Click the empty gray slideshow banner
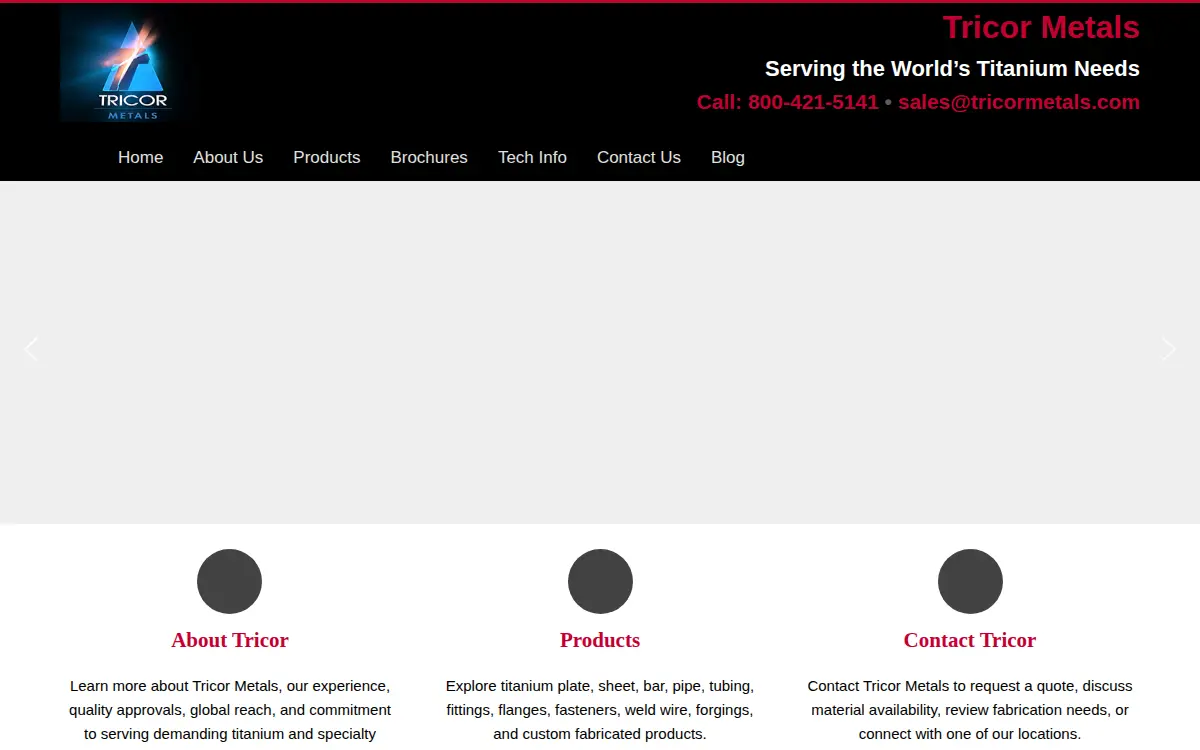 [600, 352]
